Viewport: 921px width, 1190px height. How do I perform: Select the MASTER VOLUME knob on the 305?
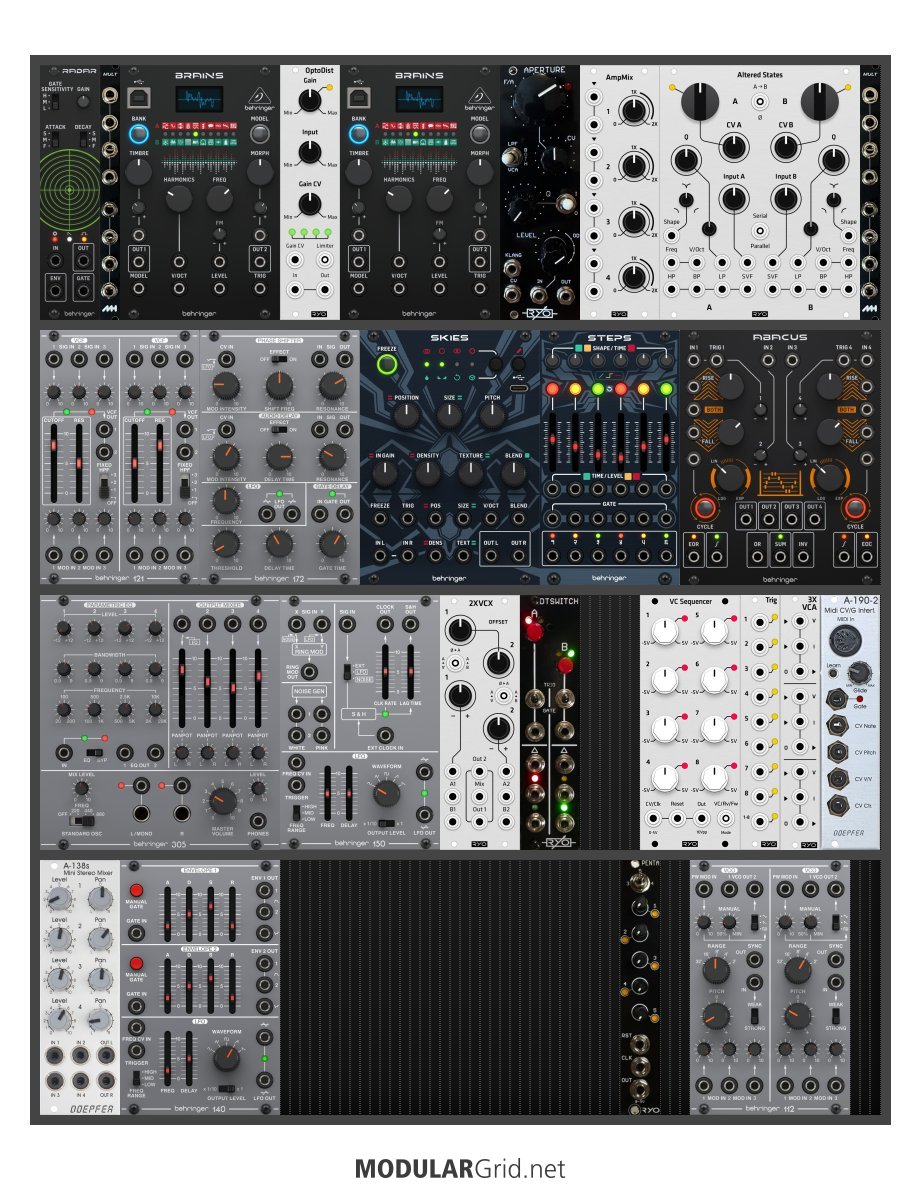point(222,799)
